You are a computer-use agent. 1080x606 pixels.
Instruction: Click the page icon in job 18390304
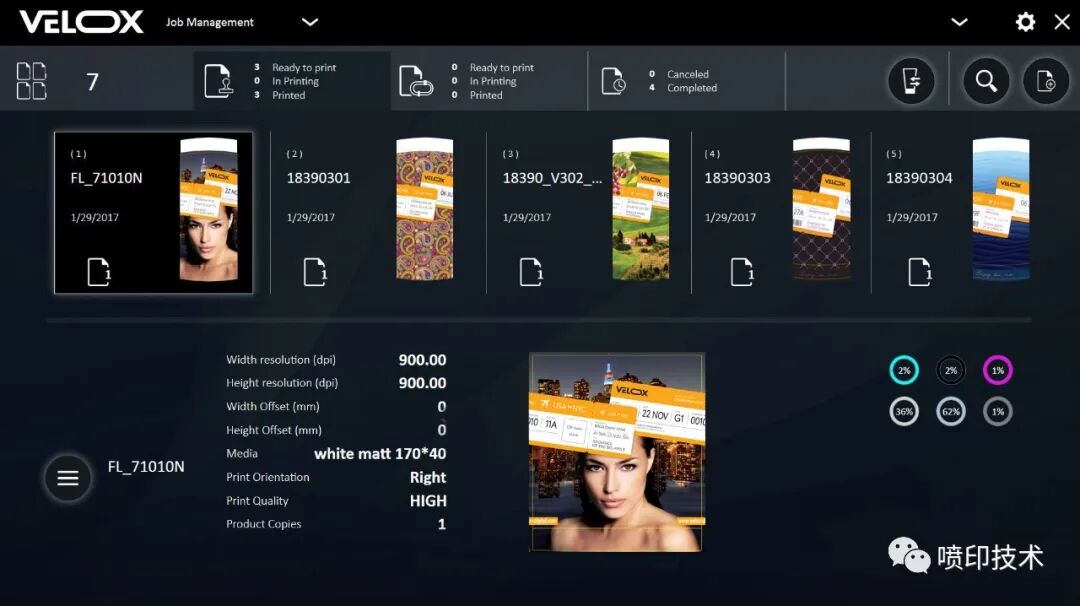click(x=920, y=272)
